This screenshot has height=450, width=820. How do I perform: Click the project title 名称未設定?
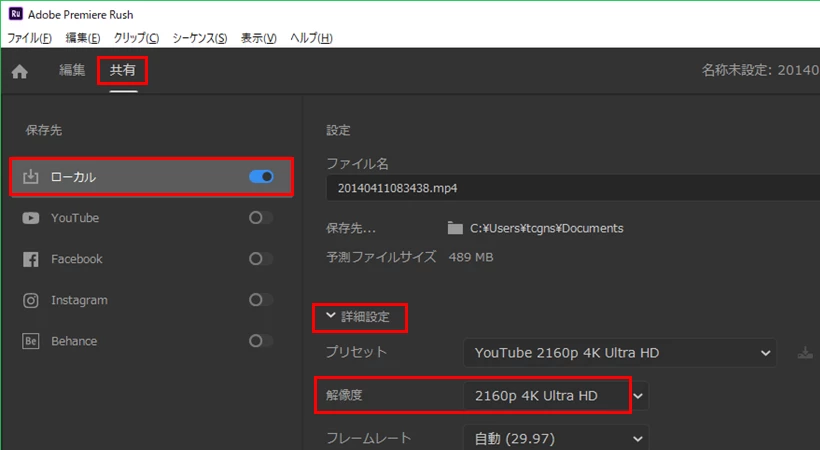(x=760, y=70)
